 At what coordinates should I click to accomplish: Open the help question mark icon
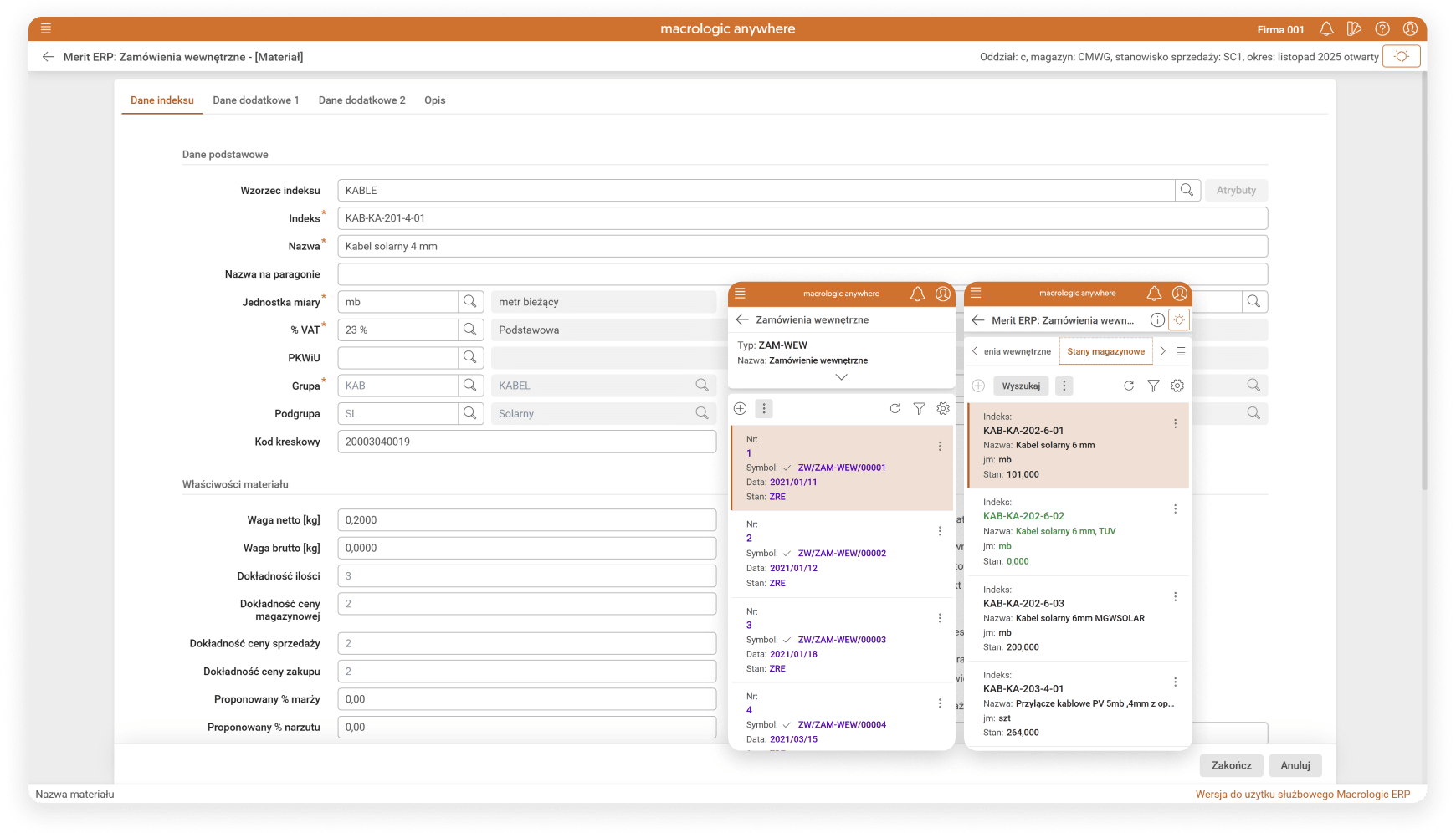click(x=1382, y=29)
